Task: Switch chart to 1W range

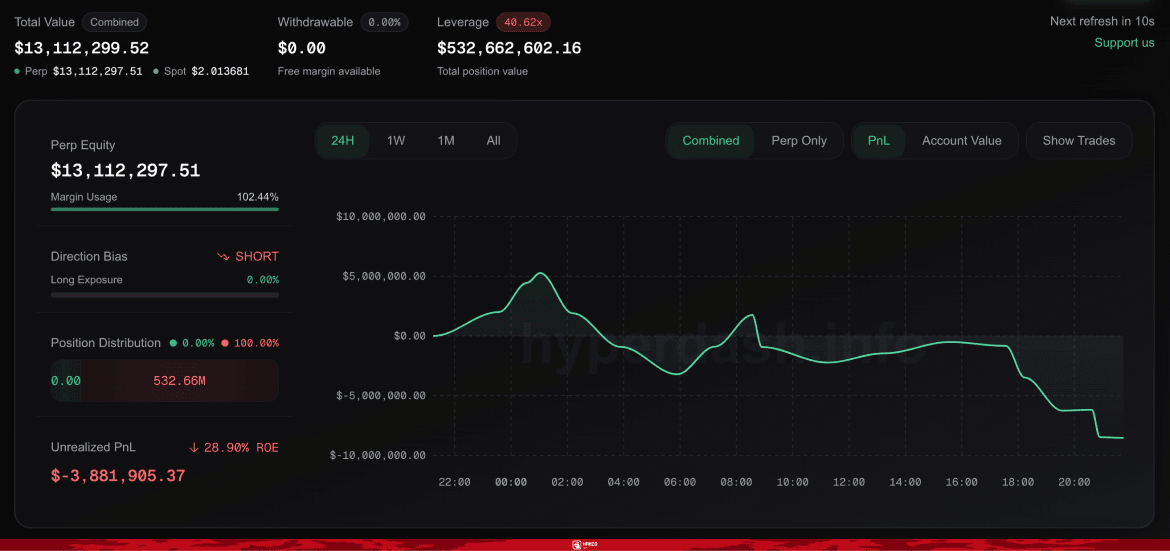Action: (395, 140)
